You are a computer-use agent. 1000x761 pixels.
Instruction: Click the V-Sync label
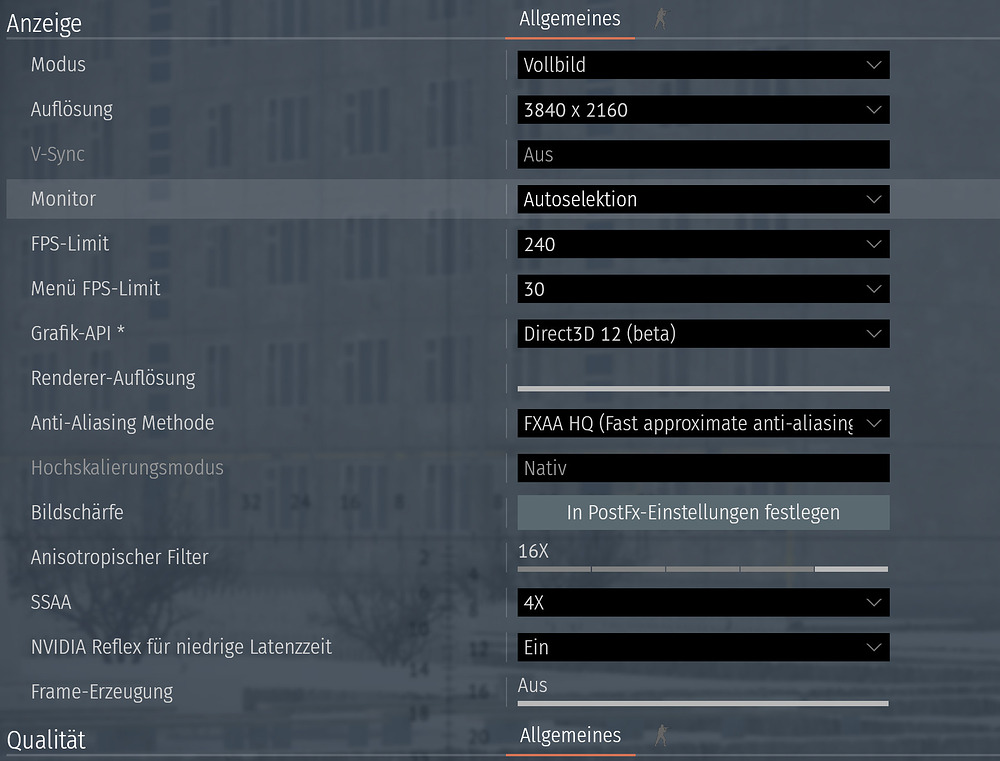(x=57, y=154)
